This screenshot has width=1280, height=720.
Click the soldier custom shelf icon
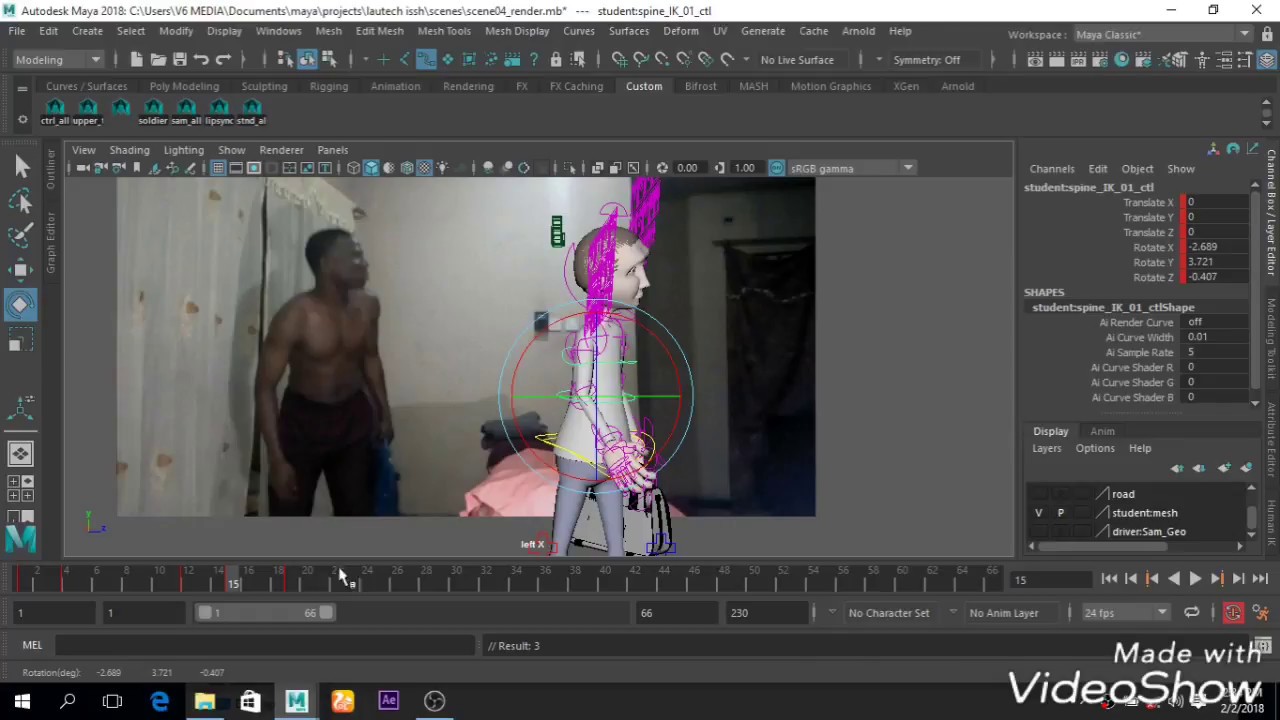pos(153,112)
